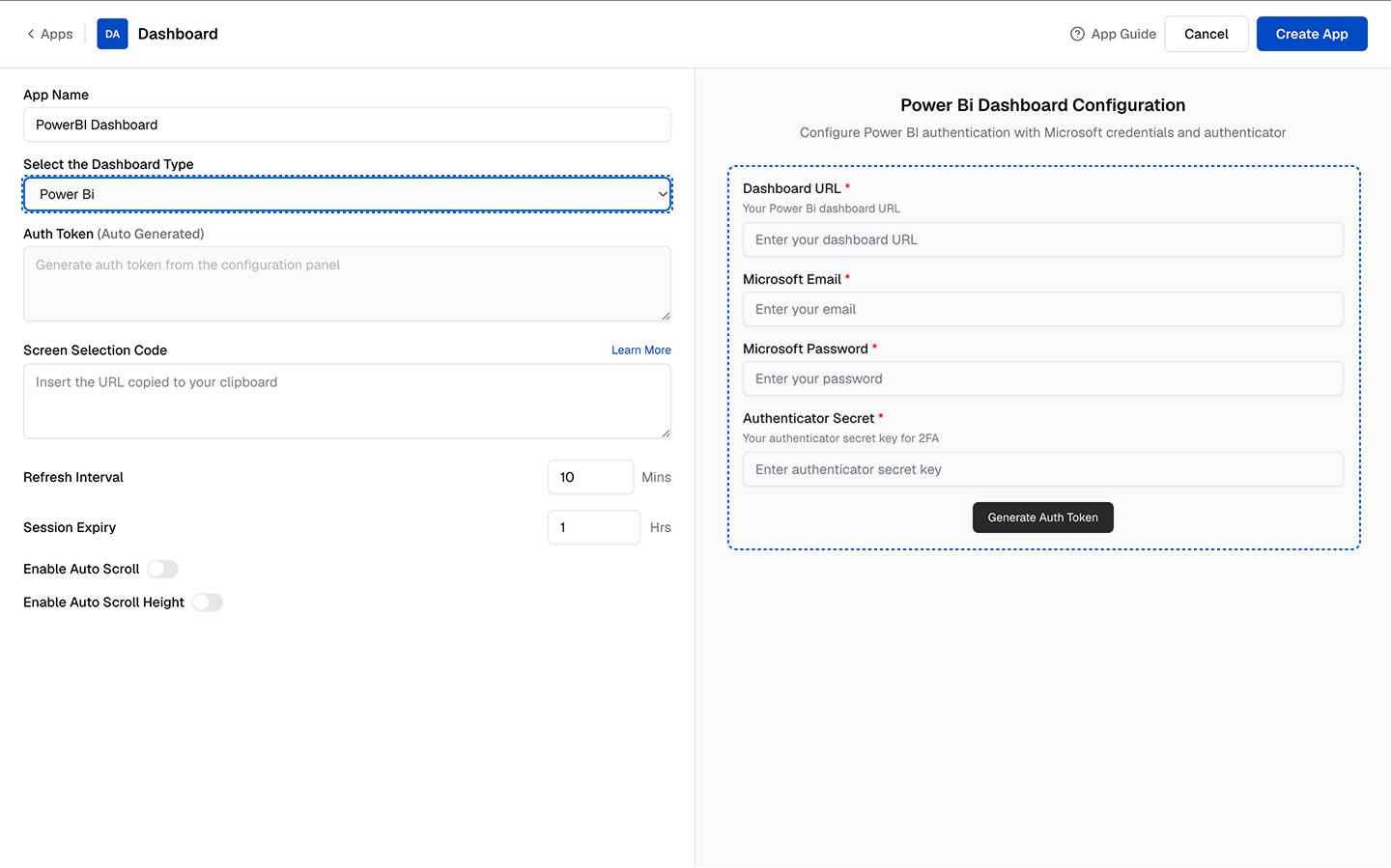This screenshot has height=868, width=1391.
Task: Click the Microsoft Email input
Action: coord(1043,309)
